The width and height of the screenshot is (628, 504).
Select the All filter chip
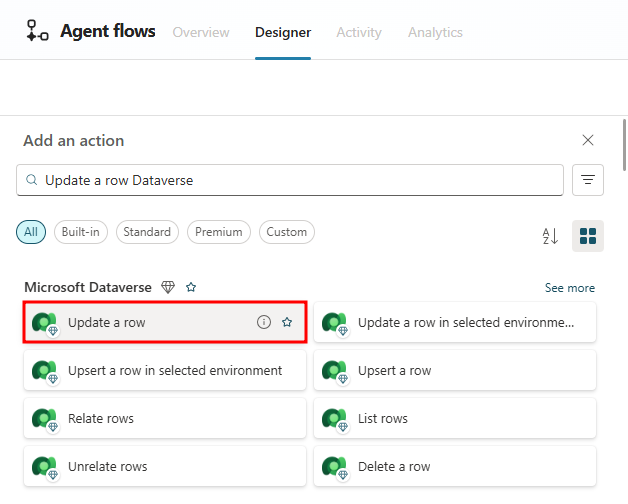pos(31,232)
